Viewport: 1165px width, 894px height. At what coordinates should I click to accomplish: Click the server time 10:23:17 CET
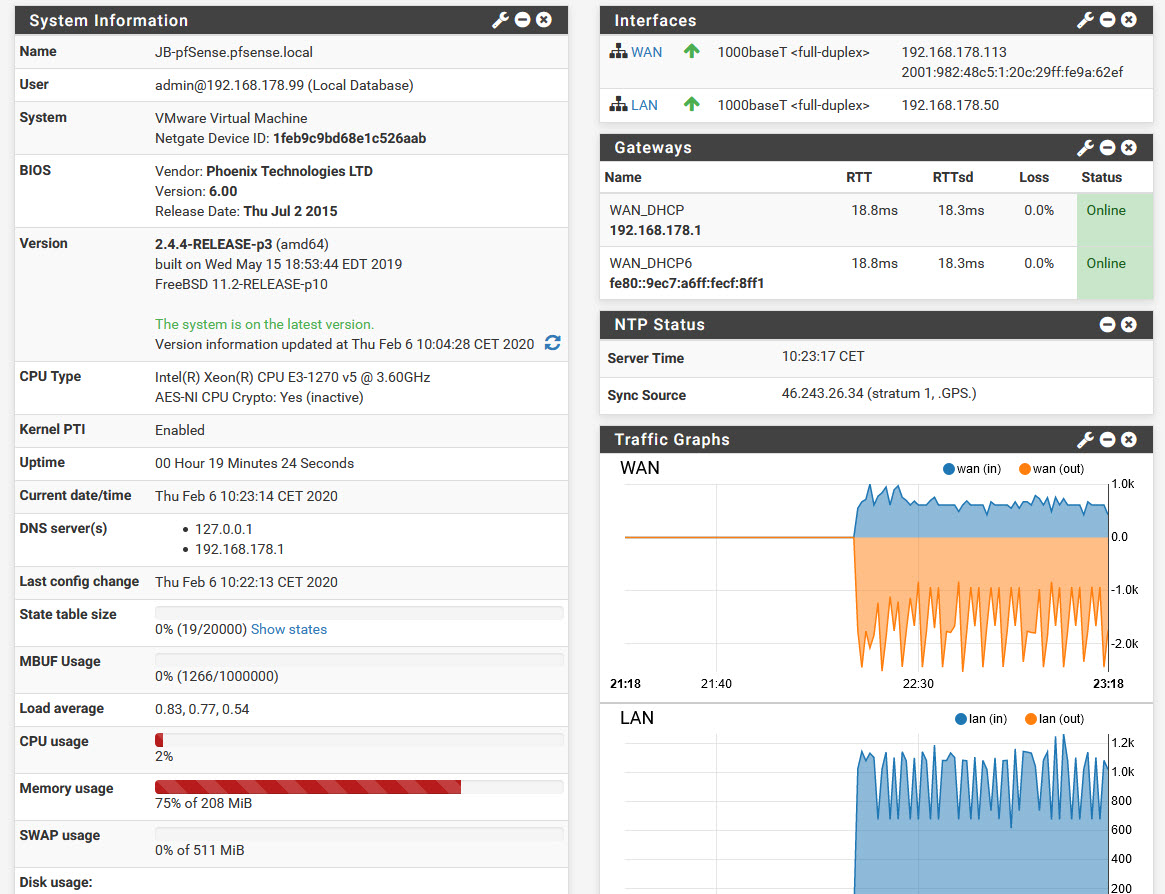click(x=822, y=356)
